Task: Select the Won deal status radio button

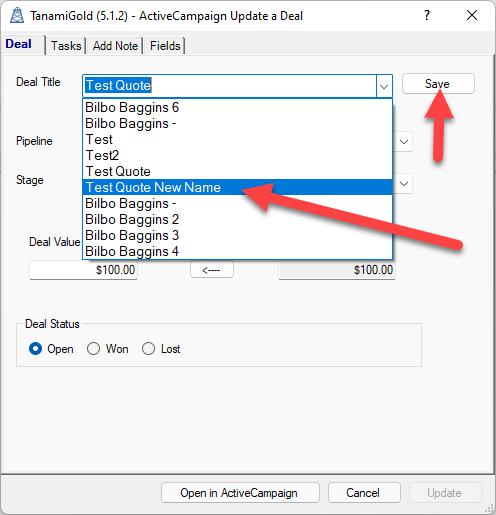Action: (x=93, y=349)
